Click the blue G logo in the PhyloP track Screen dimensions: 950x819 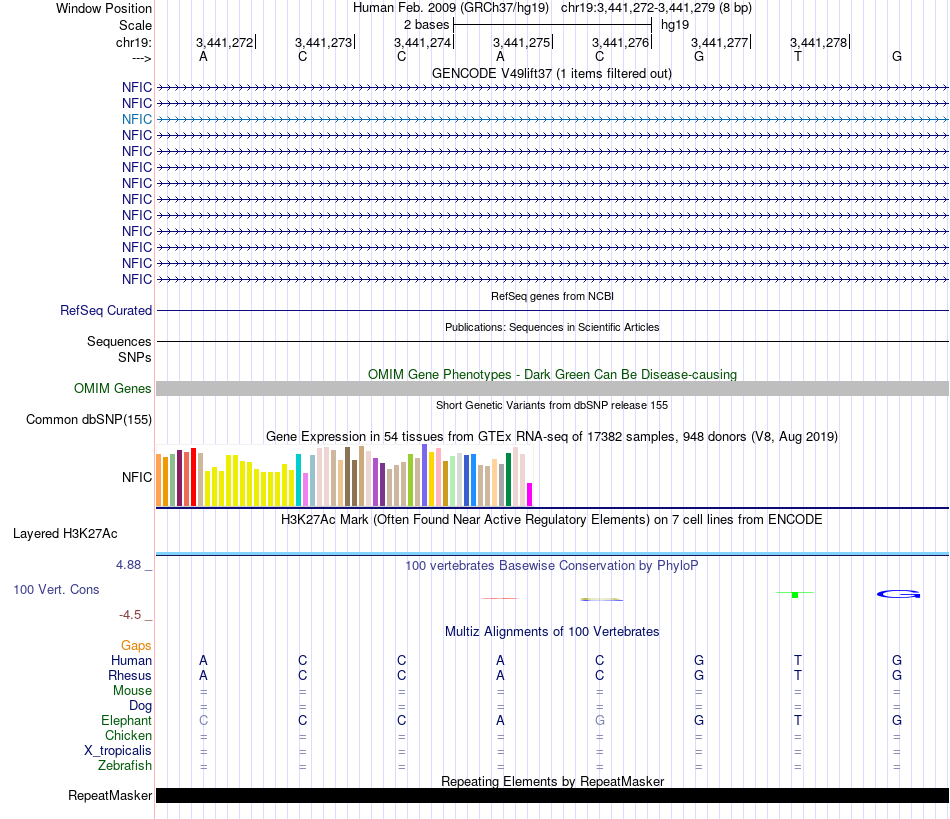[x=899, y=594]
